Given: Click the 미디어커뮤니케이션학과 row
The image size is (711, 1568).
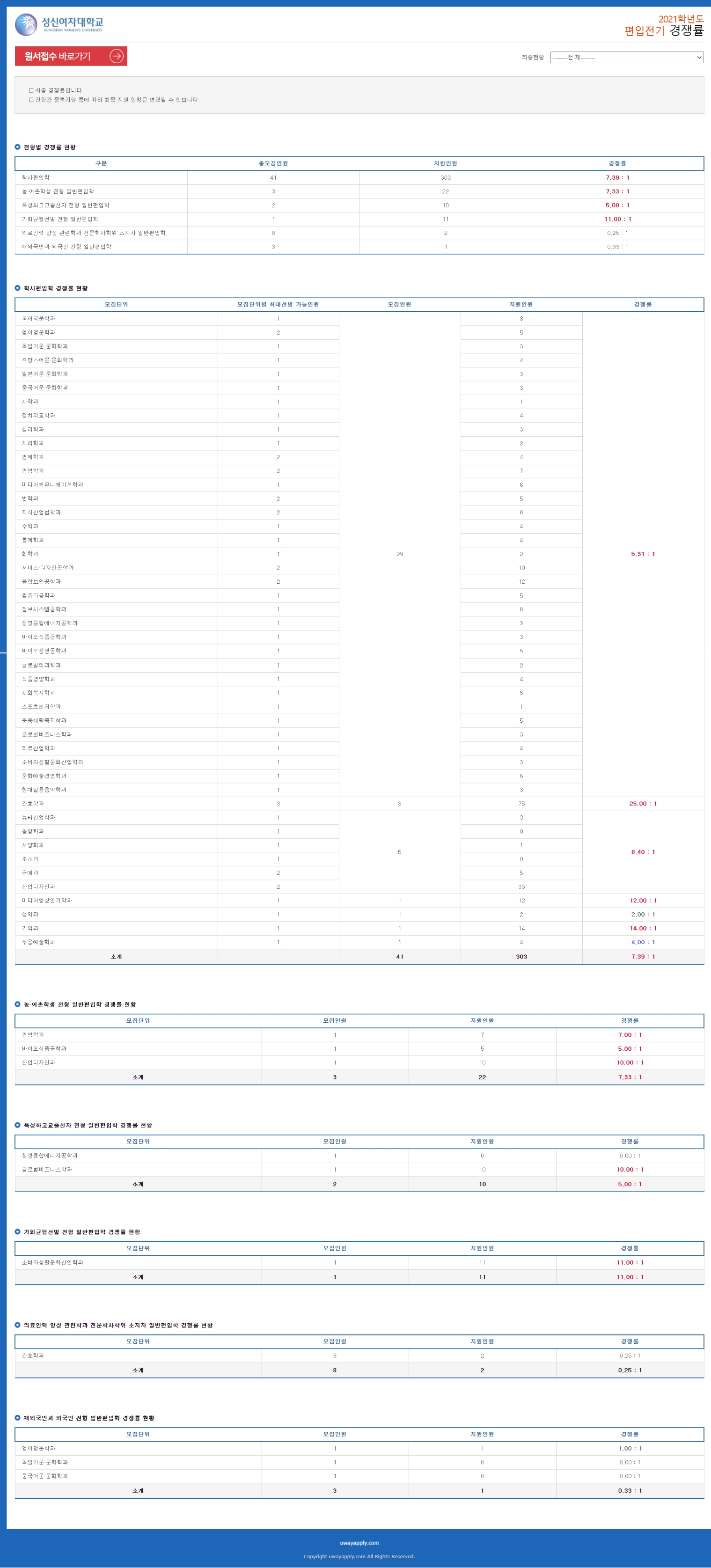Looking at the screenshot, I should 359,484.
